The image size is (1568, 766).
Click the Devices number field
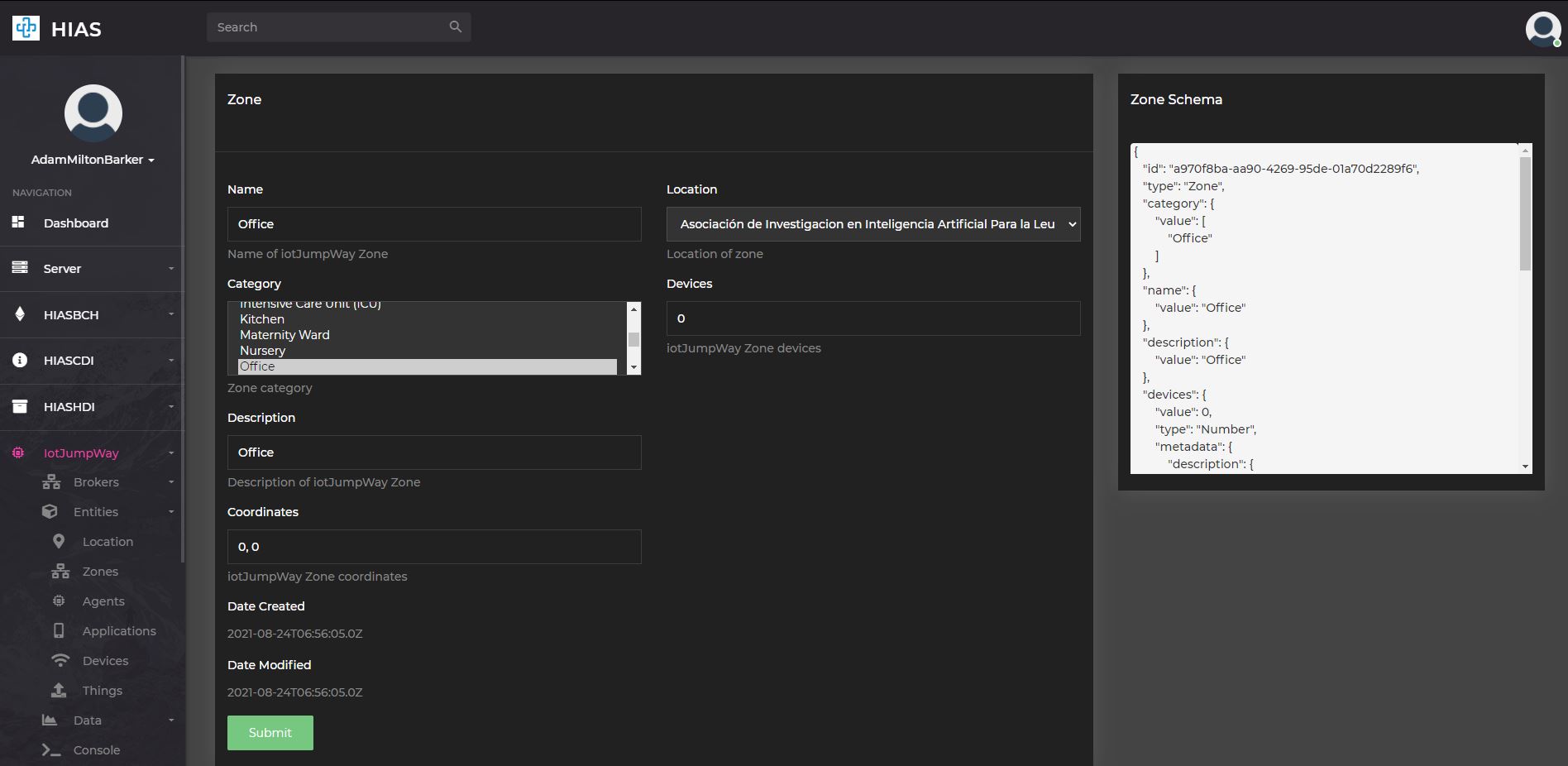(873, 318)
